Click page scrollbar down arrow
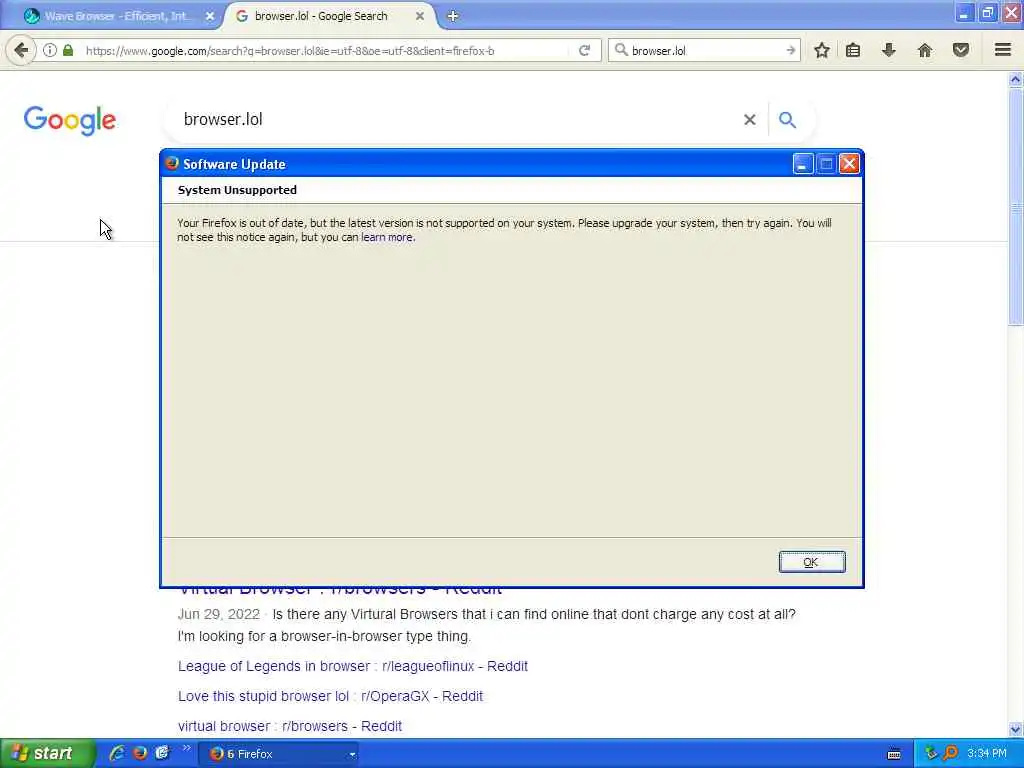1024x768 pixels. (x=1015, y=729)
